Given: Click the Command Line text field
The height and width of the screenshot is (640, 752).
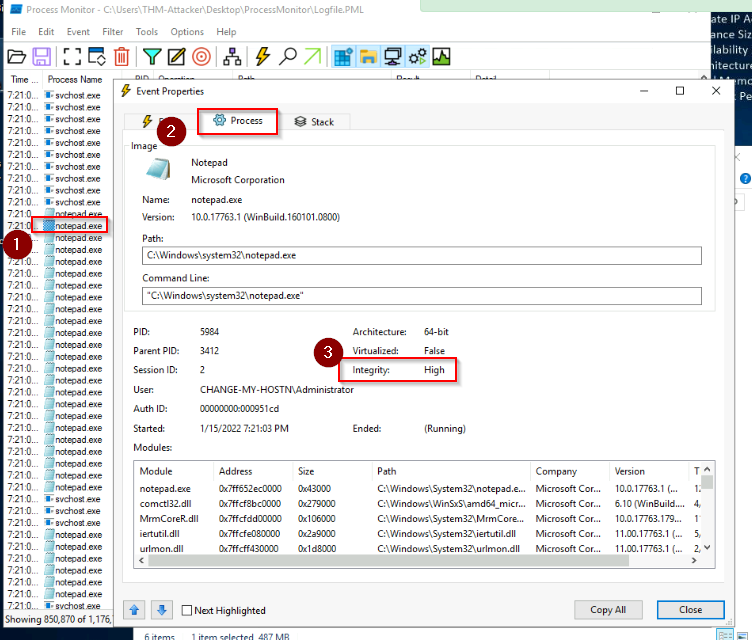Looking at the screenshot, I should click(x=422, y=296).
